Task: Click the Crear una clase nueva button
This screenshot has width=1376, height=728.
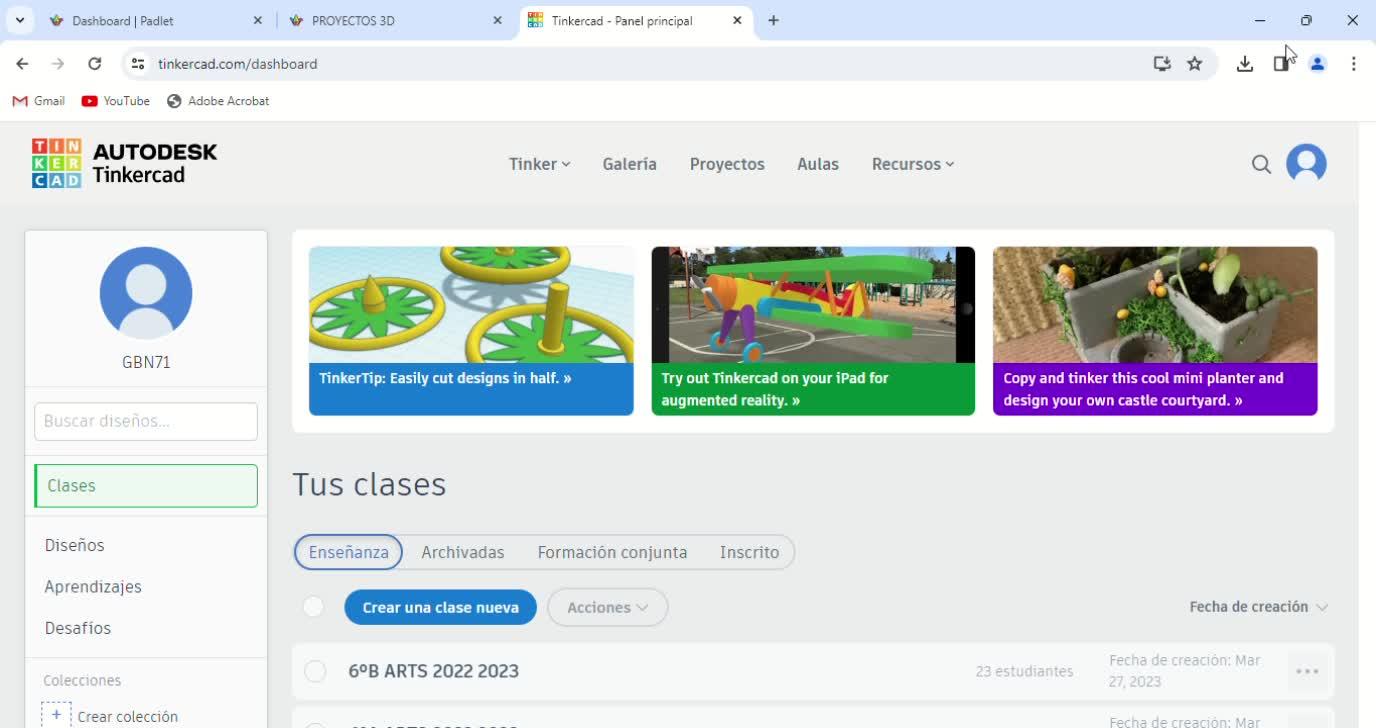Action: coord(440,607)
